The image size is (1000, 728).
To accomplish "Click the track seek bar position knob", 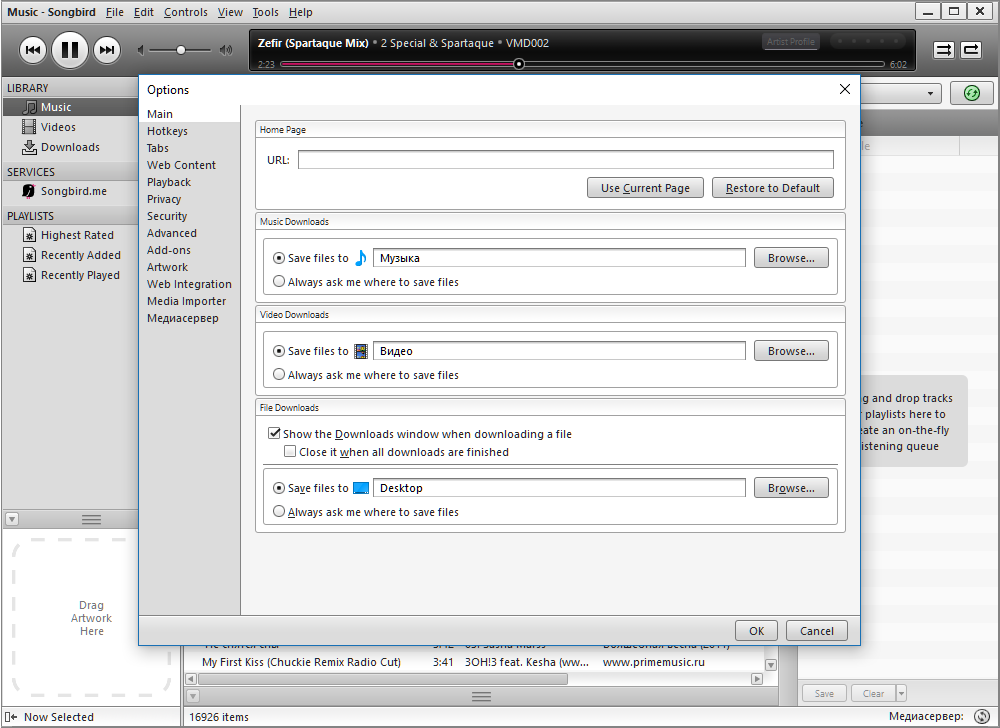I will 519,64.
